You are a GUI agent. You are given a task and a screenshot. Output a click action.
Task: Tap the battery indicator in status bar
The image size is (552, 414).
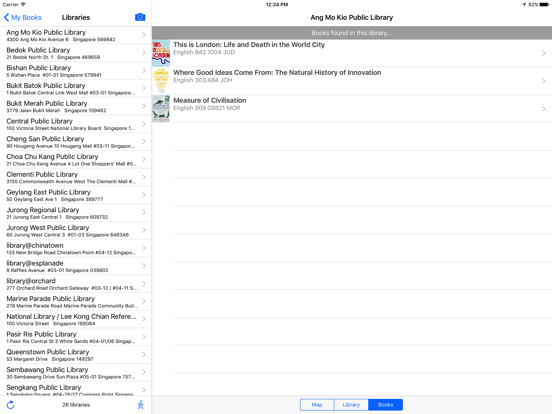544,5
